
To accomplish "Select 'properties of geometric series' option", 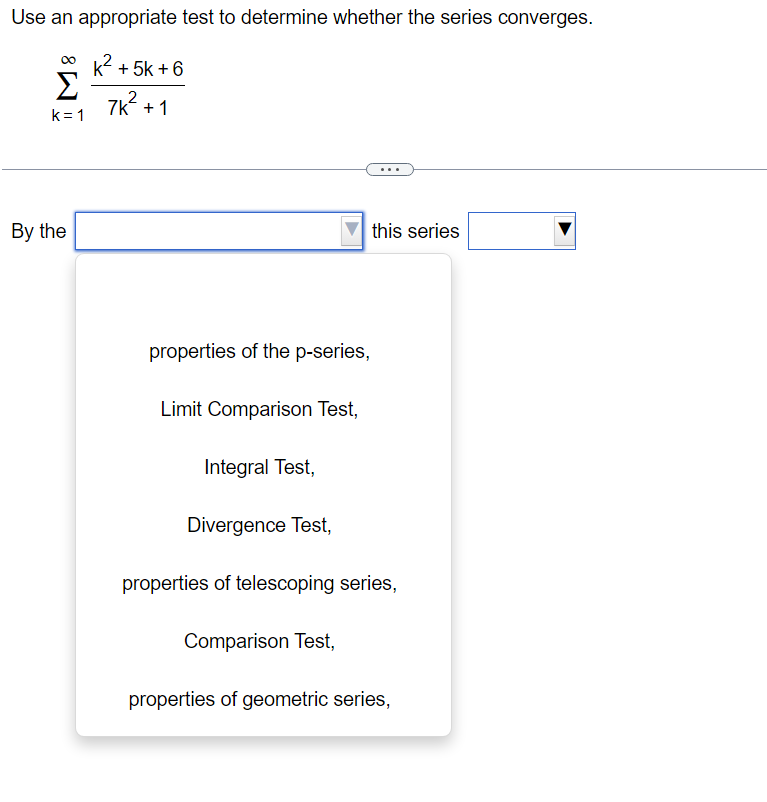I will coord(259,699).
